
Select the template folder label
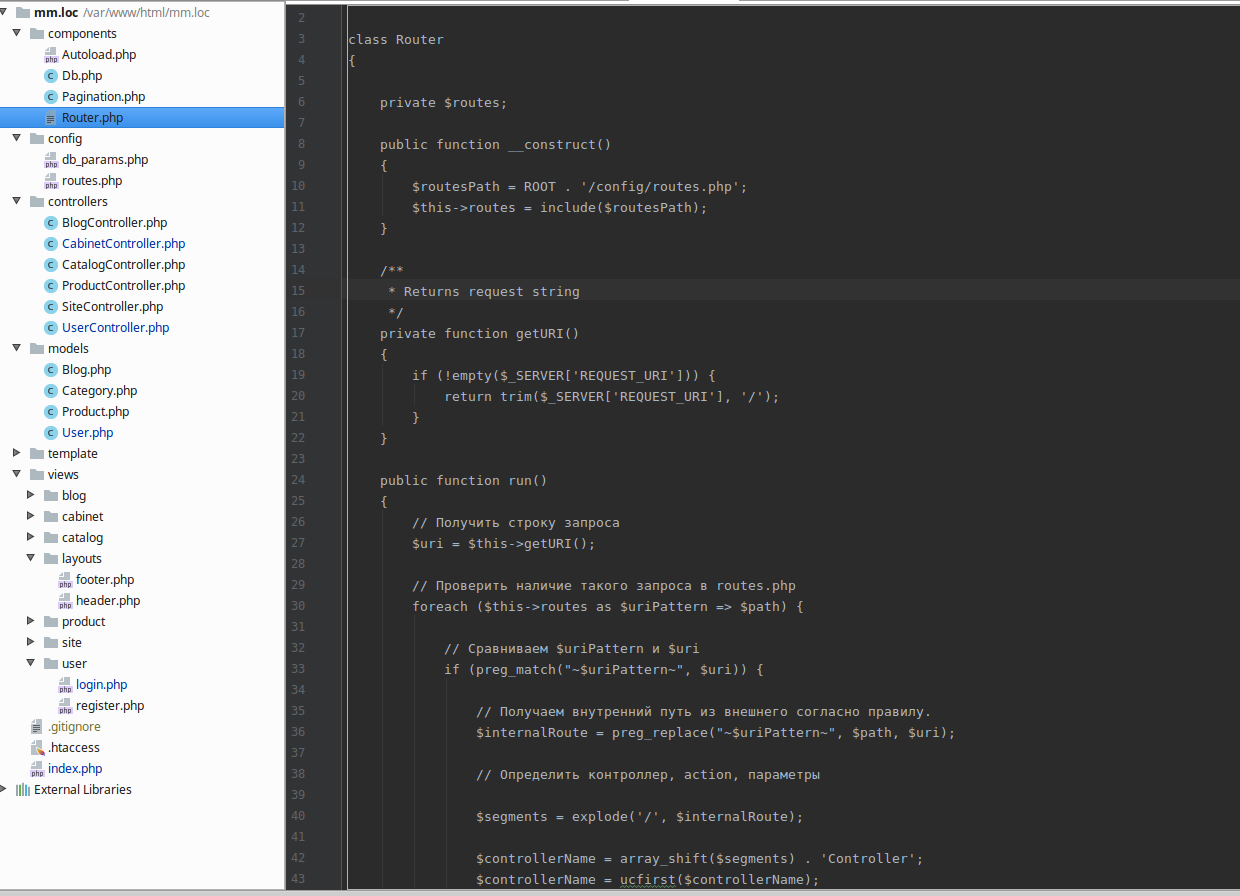click(73, 454)
